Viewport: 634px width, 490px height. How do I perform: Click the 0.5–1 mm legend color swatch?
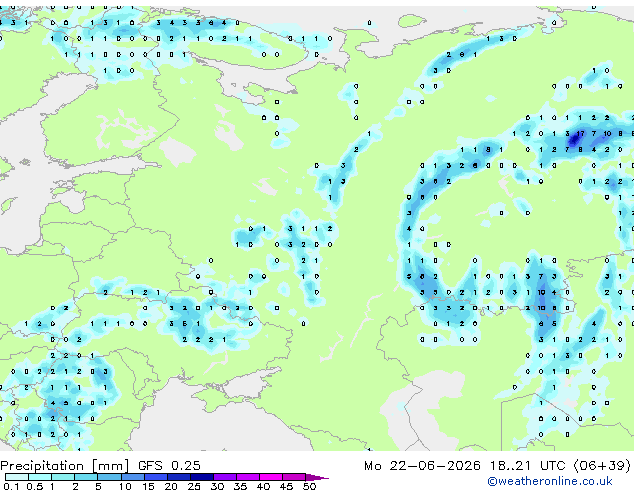pyautogui.click(x=40, y=477)
